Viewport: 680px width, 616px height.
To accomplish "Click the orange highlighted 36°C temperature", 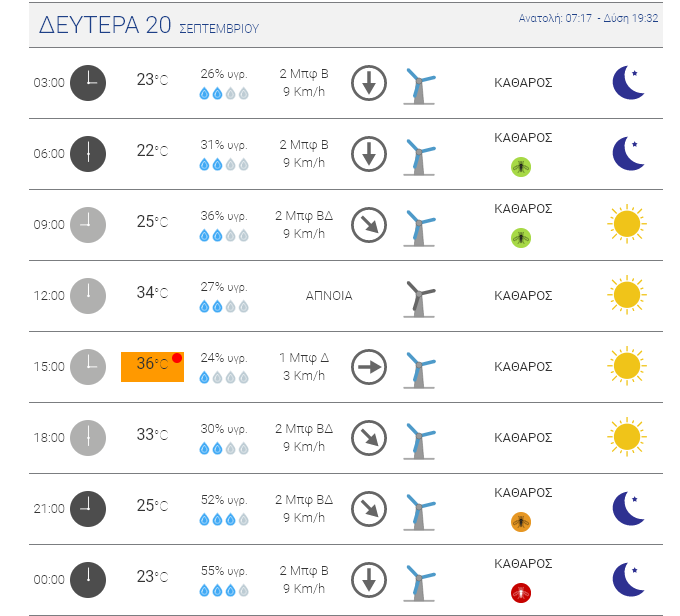I will click(x=152, y=367).
